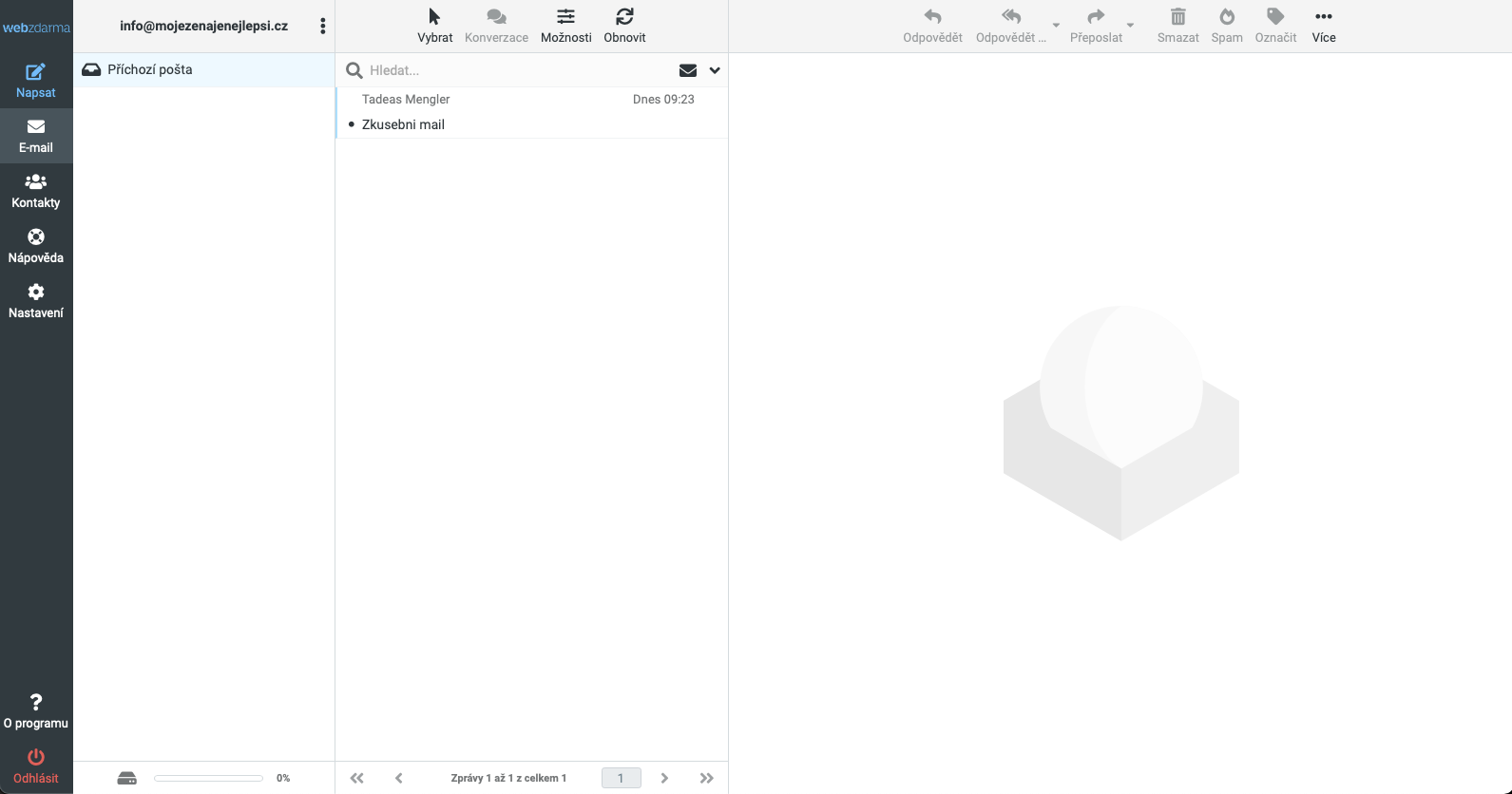Click the storage usage progress bar
Viewport: 1512px width, 794px height.
pyautogui.click(x=208, y=778)
